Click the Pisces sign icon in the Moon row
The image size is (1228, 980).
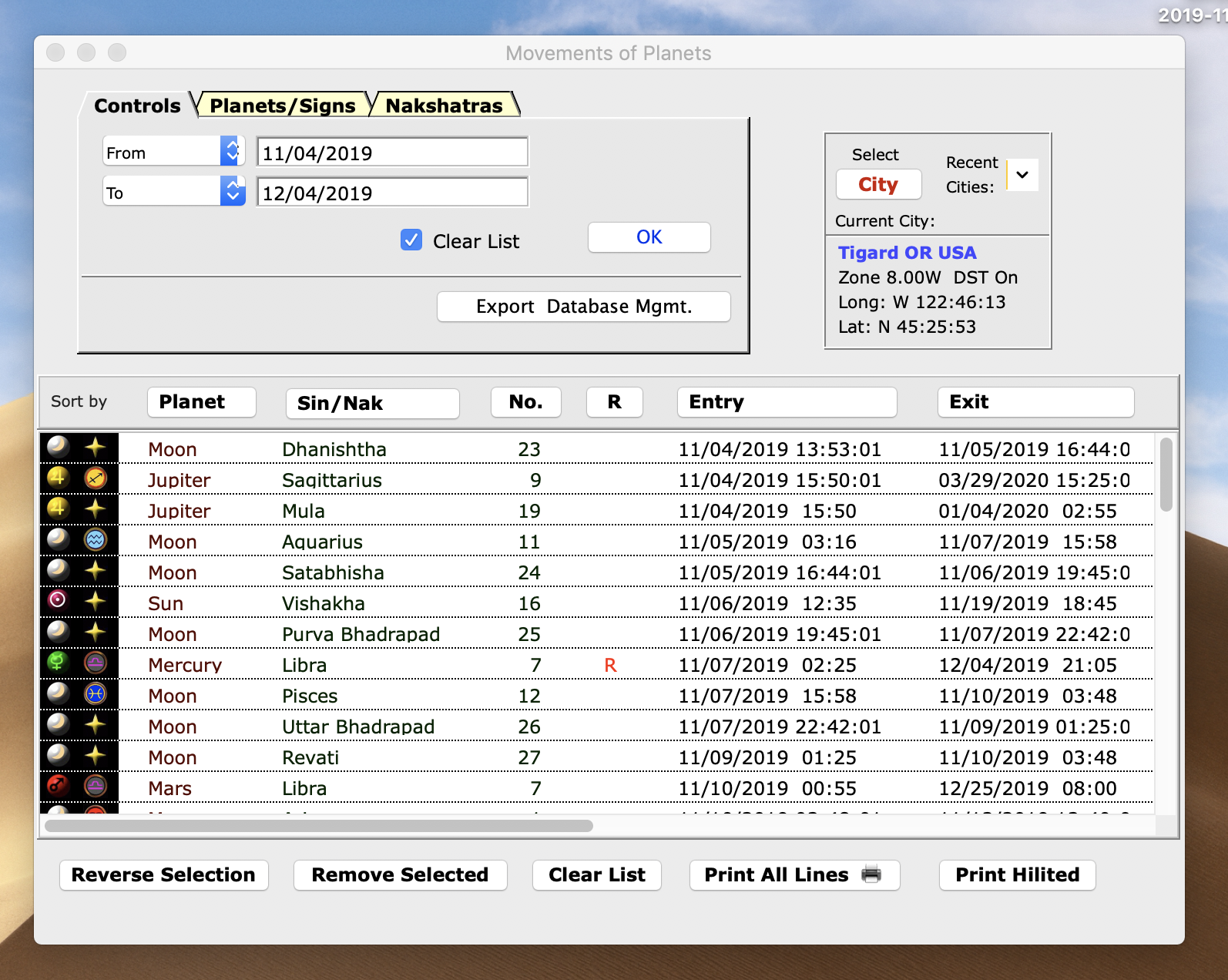tap(96, 694)
